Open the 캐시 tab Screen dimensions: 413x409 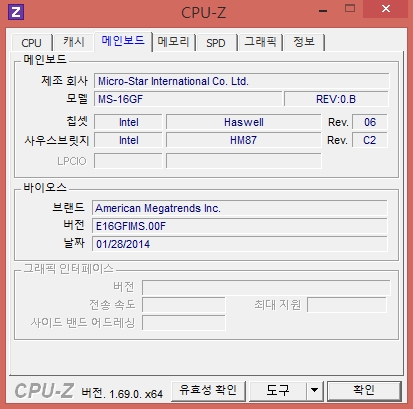point(74,42)
